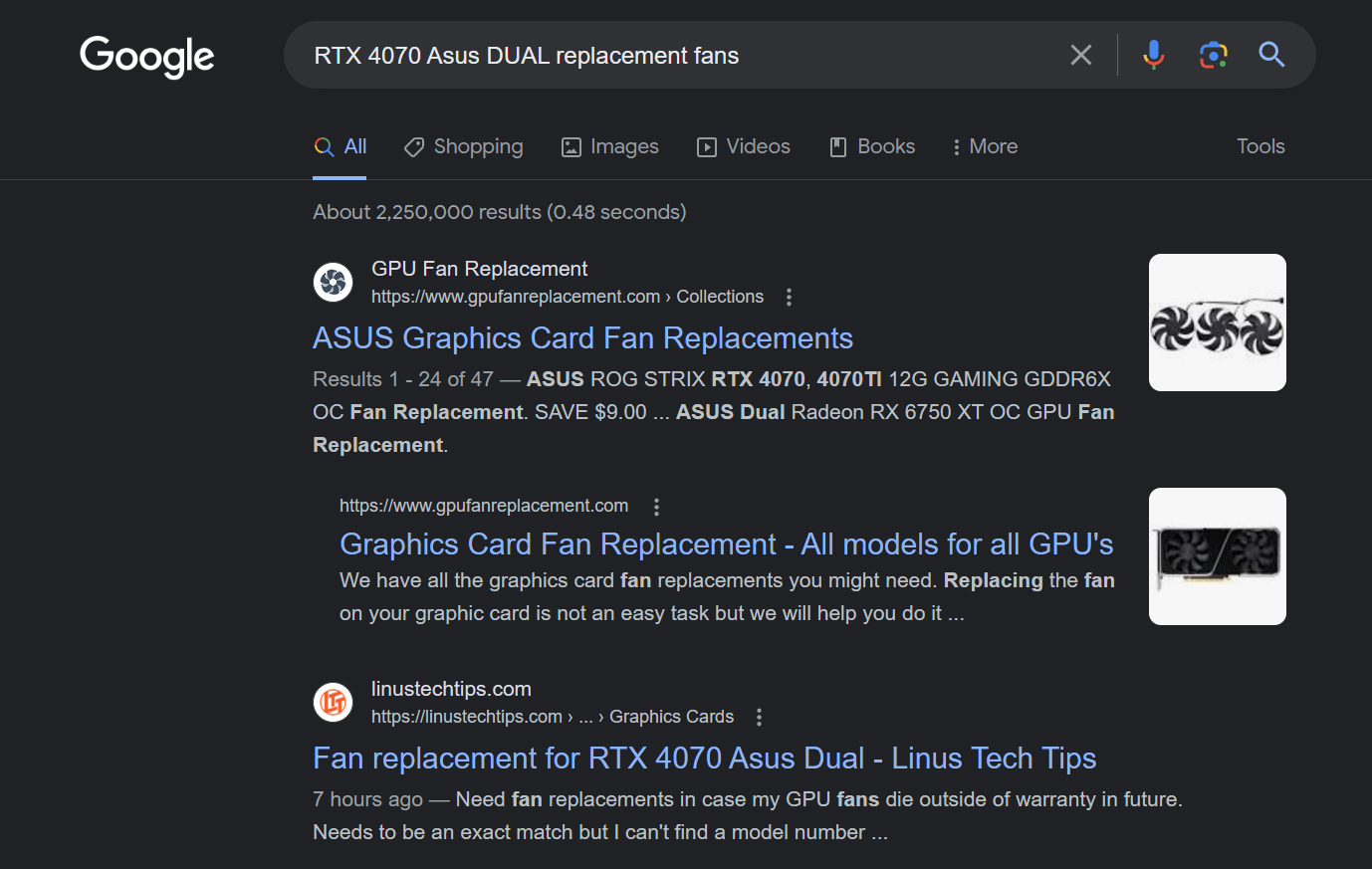1372x869 pixels.
Task: Open Google Lens image search icon
Action: click(1213, 55)
